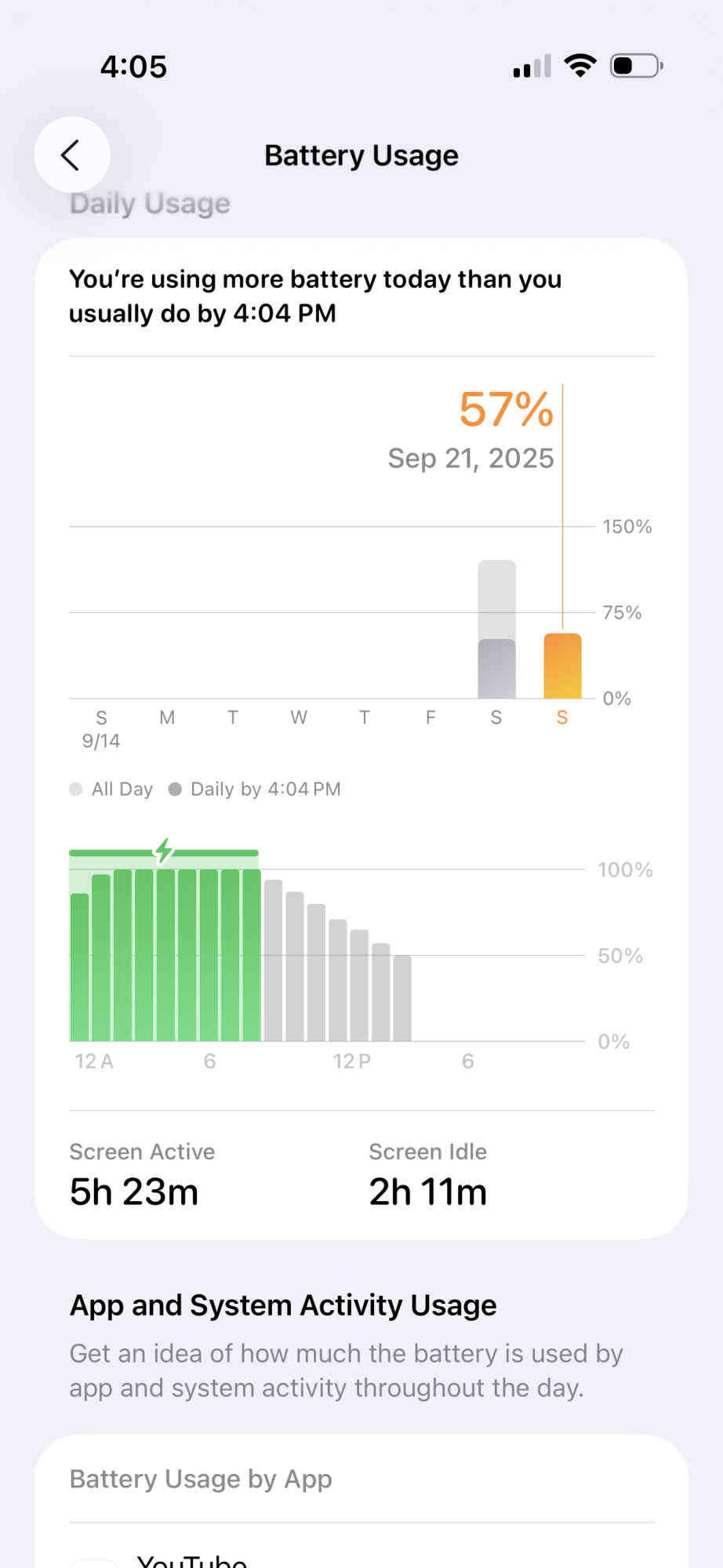Select the orange S day label

(x=562, y=717)
